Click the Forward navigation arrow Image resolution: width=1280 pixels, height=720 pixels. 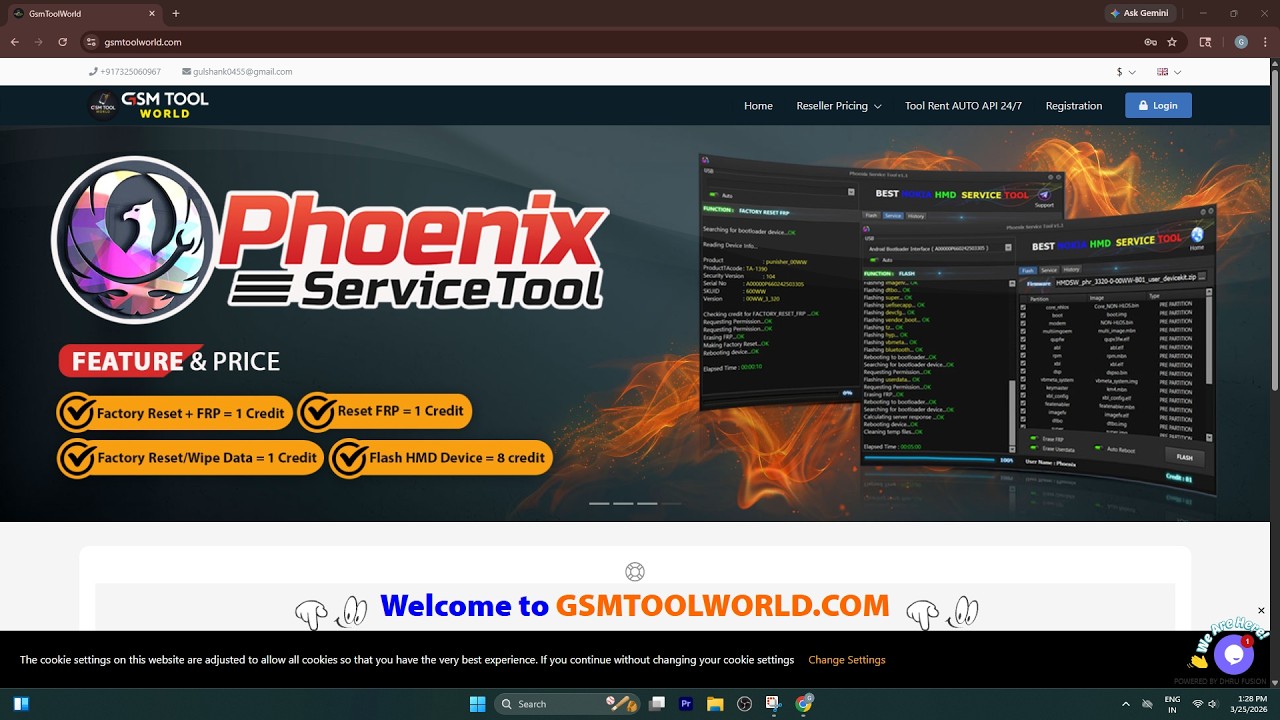pos(38,42)
